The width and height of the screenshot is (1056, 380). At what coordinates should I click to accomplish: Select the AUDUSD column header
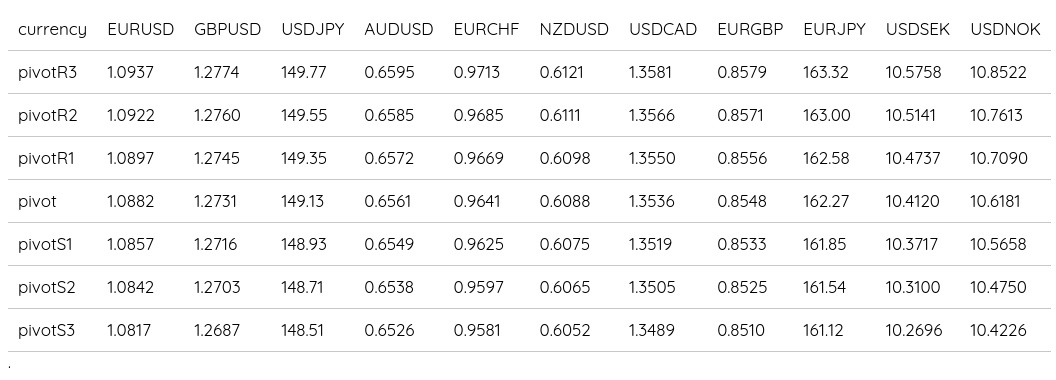[x=399, y=30]
